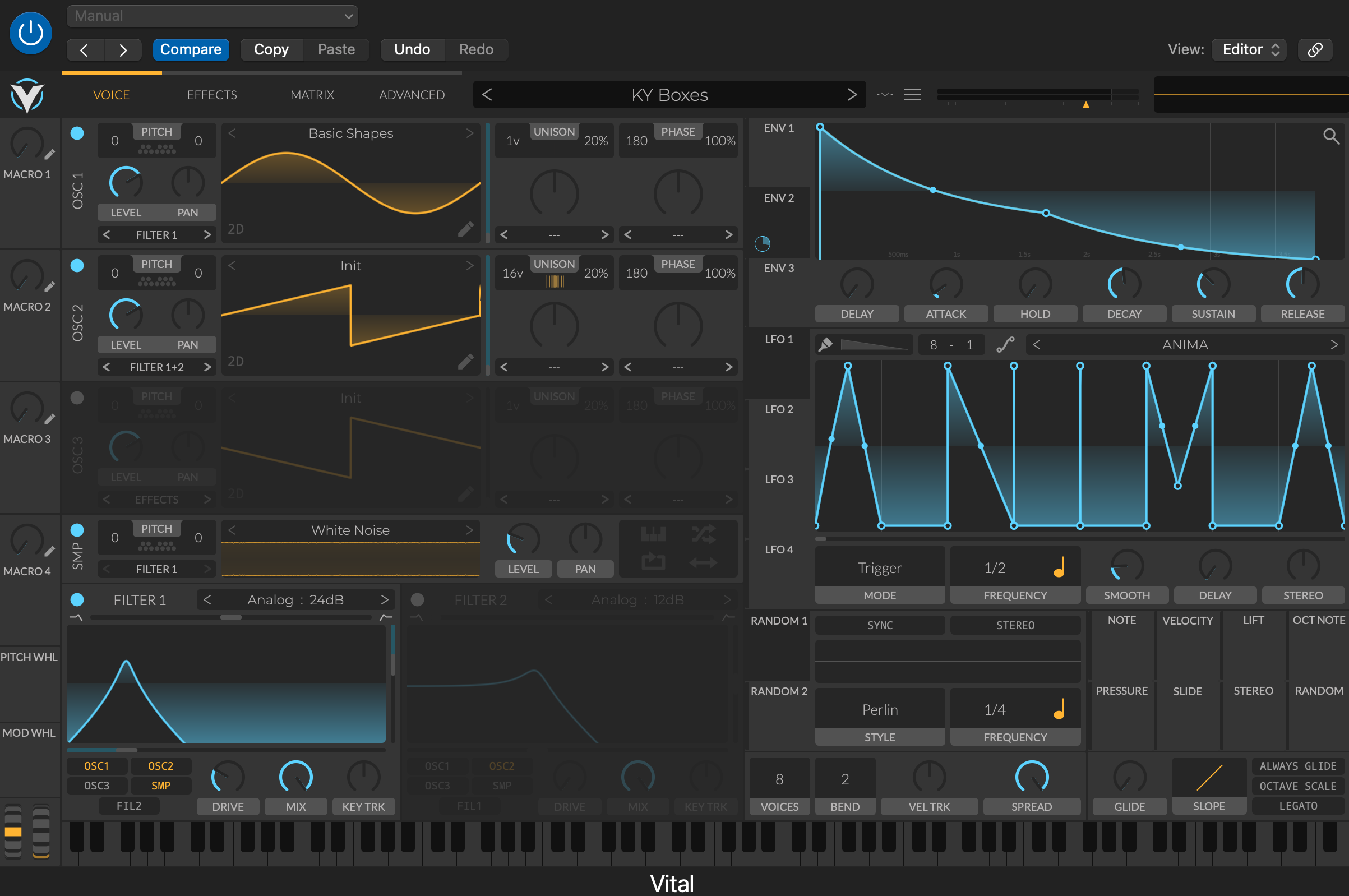This screenshot has width=1349, height=896.
Task: Open the Manual preset dropdown
Action: pos(212,16)
